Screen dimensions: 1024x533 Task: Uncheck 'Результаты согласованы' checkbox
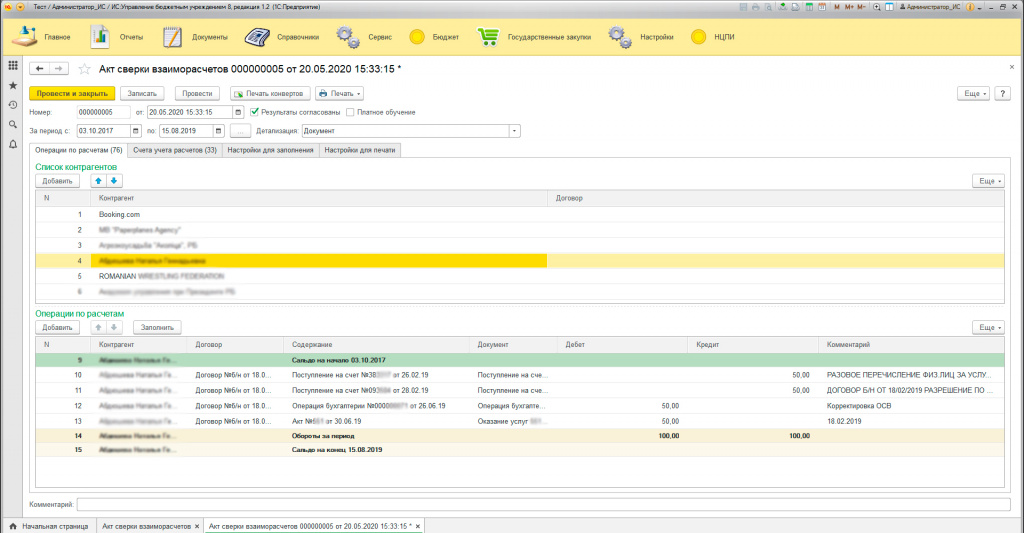255,112
